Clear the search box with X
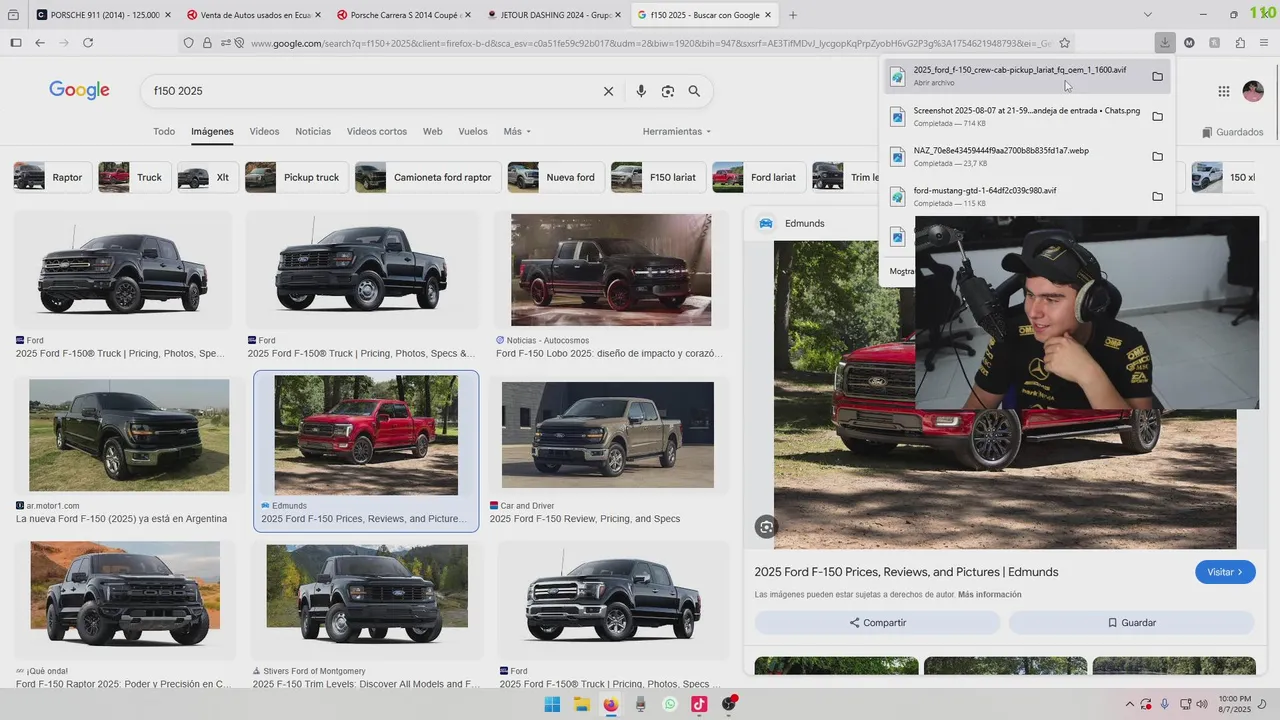 tap(608, 91)
